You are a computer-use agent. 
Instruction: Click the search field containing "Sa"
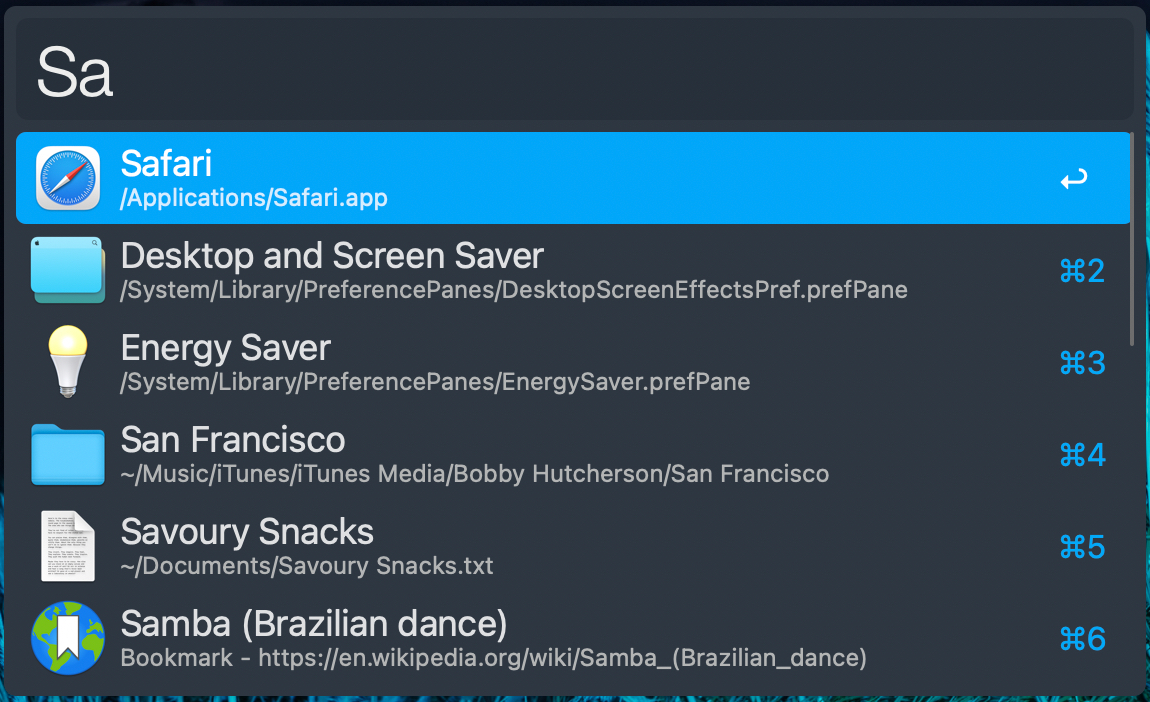[x=575, y=72]
